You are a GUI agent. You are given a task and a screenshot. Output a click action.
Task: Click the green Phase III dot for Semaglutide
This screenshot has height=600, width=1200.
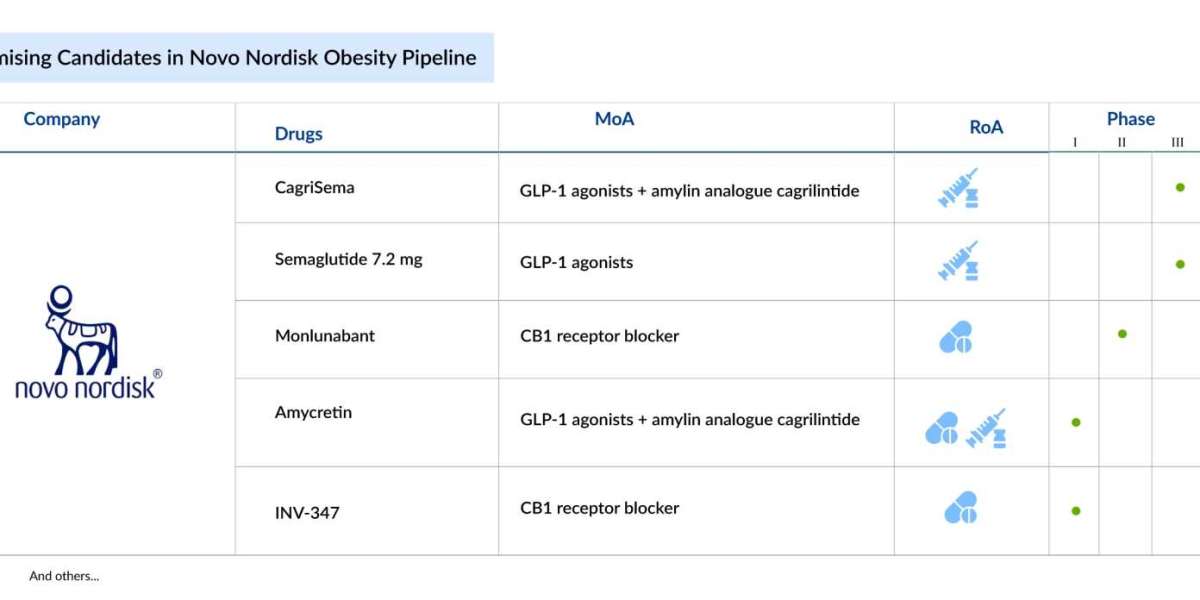tap(1180, 264)
